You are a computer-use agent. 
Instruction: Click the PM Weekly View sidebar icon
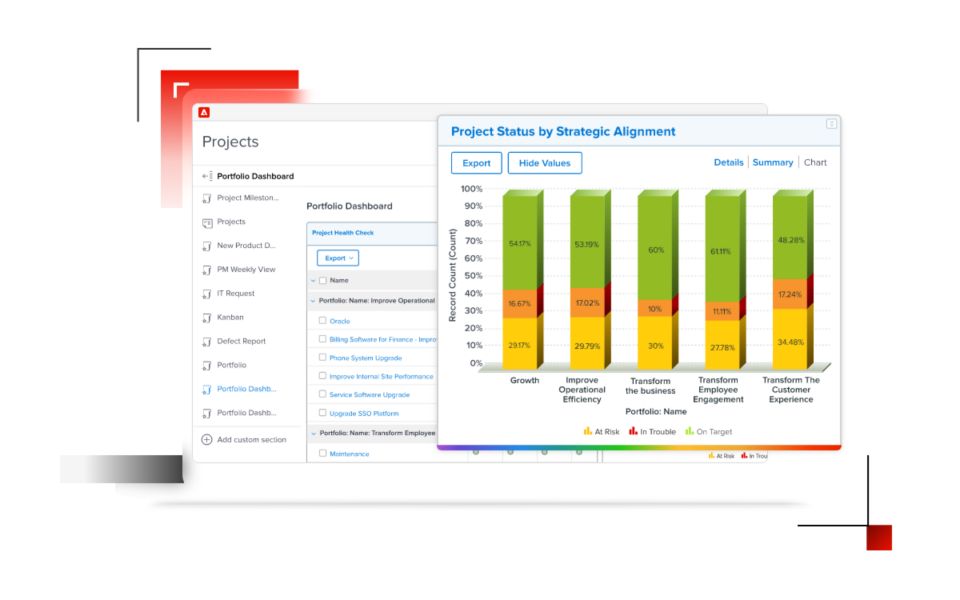click(x=207, y=269)
